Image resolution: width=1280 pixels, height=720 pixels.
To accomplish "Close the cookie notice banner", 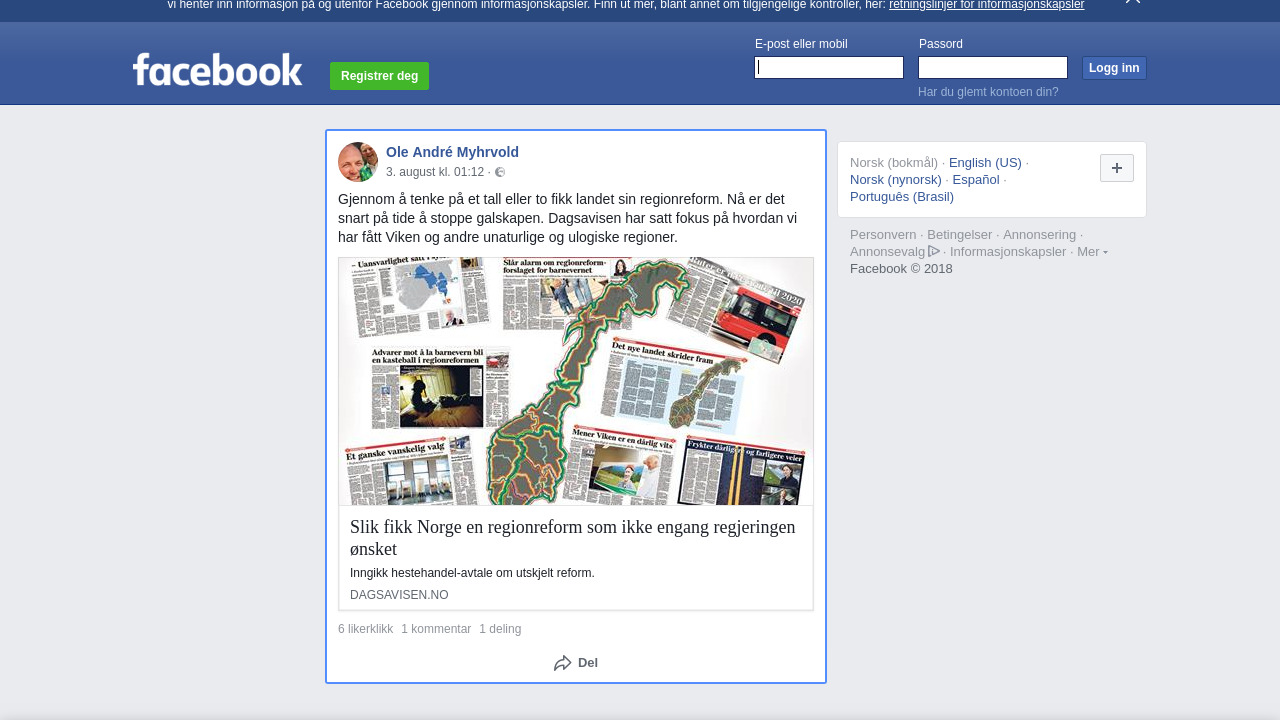I will (1132, 2).
